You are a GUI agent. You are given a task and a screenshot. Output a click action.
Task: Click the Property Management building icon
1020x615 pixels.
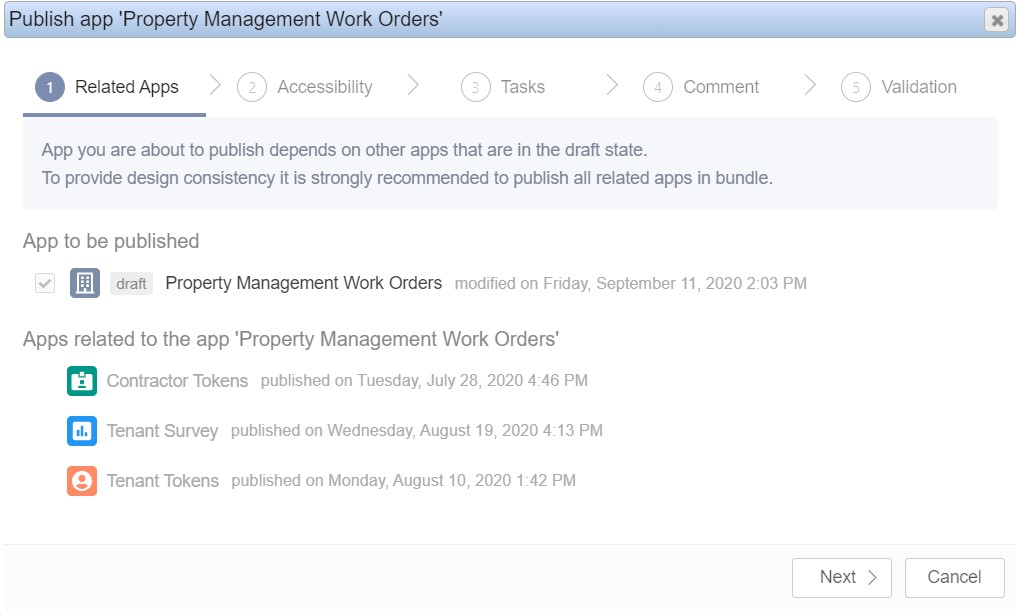click(85, 283)
